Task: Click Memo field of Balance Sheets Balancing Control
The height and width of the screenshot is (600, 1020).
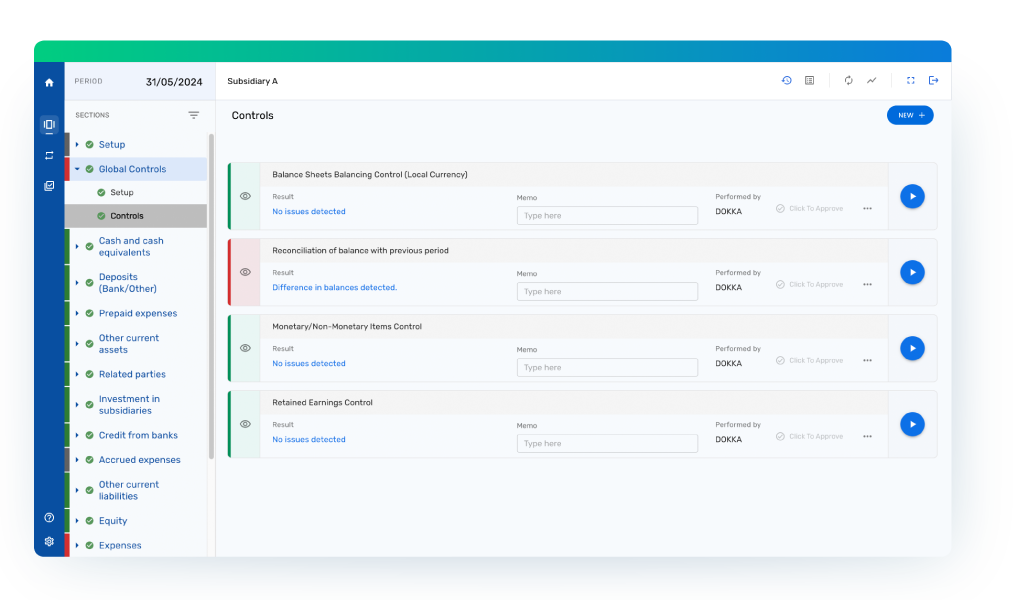Action: click(607, 216)
